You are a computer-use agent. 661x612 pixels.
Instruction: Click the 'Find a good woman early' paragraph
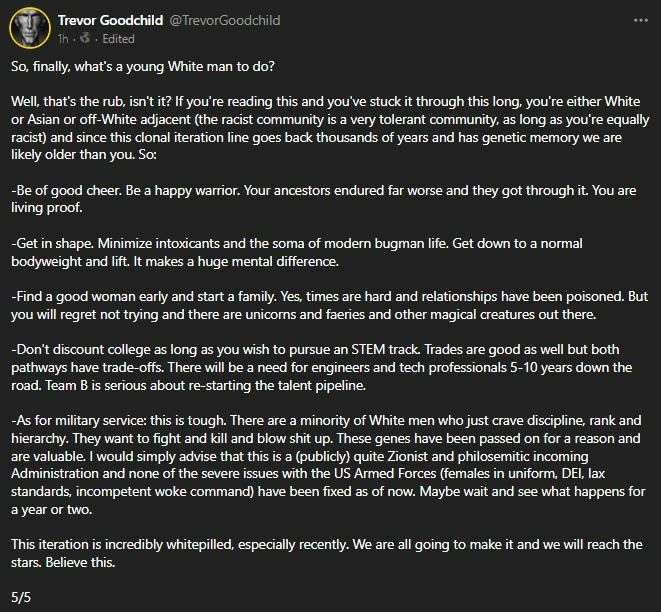329,305
